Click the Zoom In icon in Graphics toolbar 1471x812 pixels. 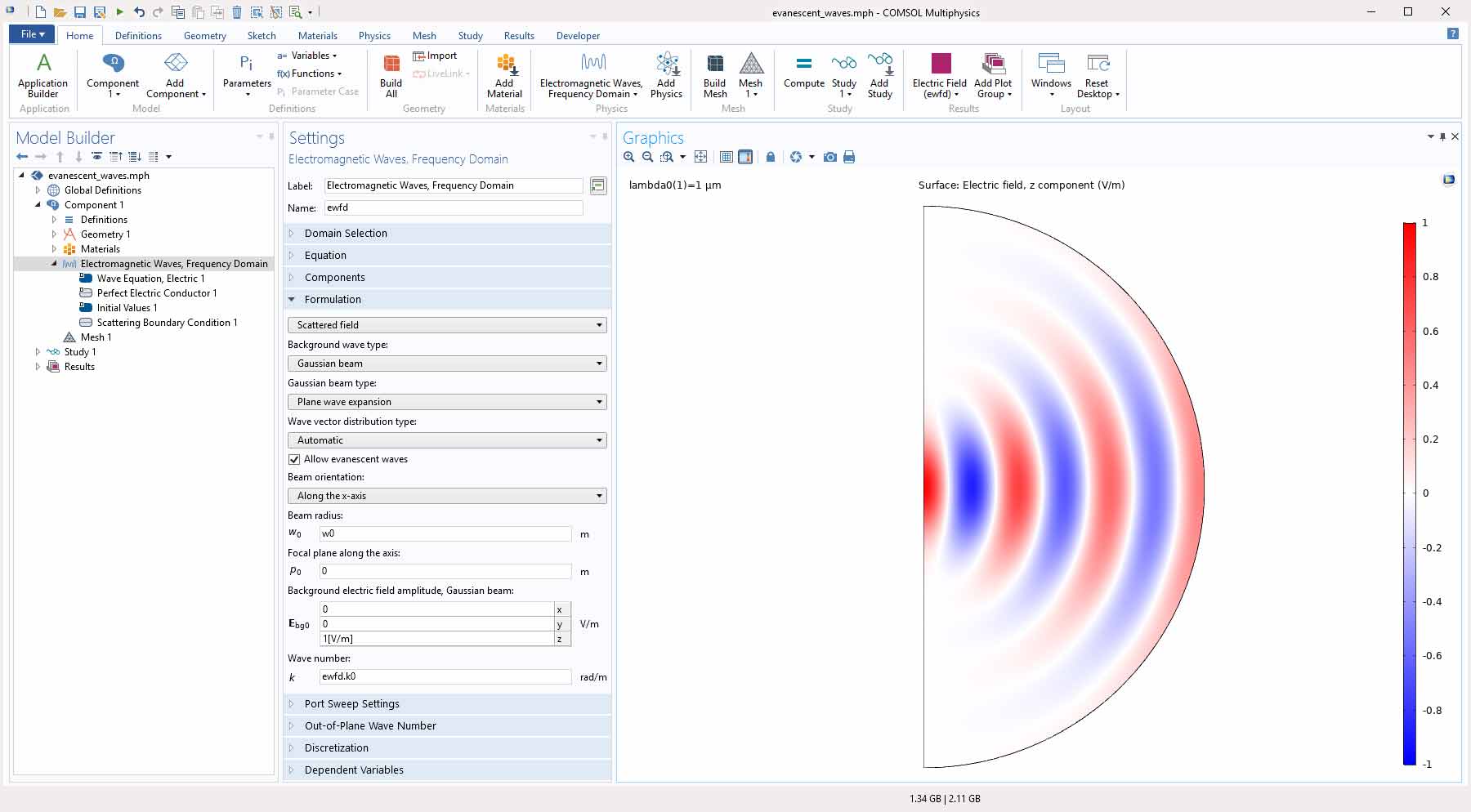628,157
